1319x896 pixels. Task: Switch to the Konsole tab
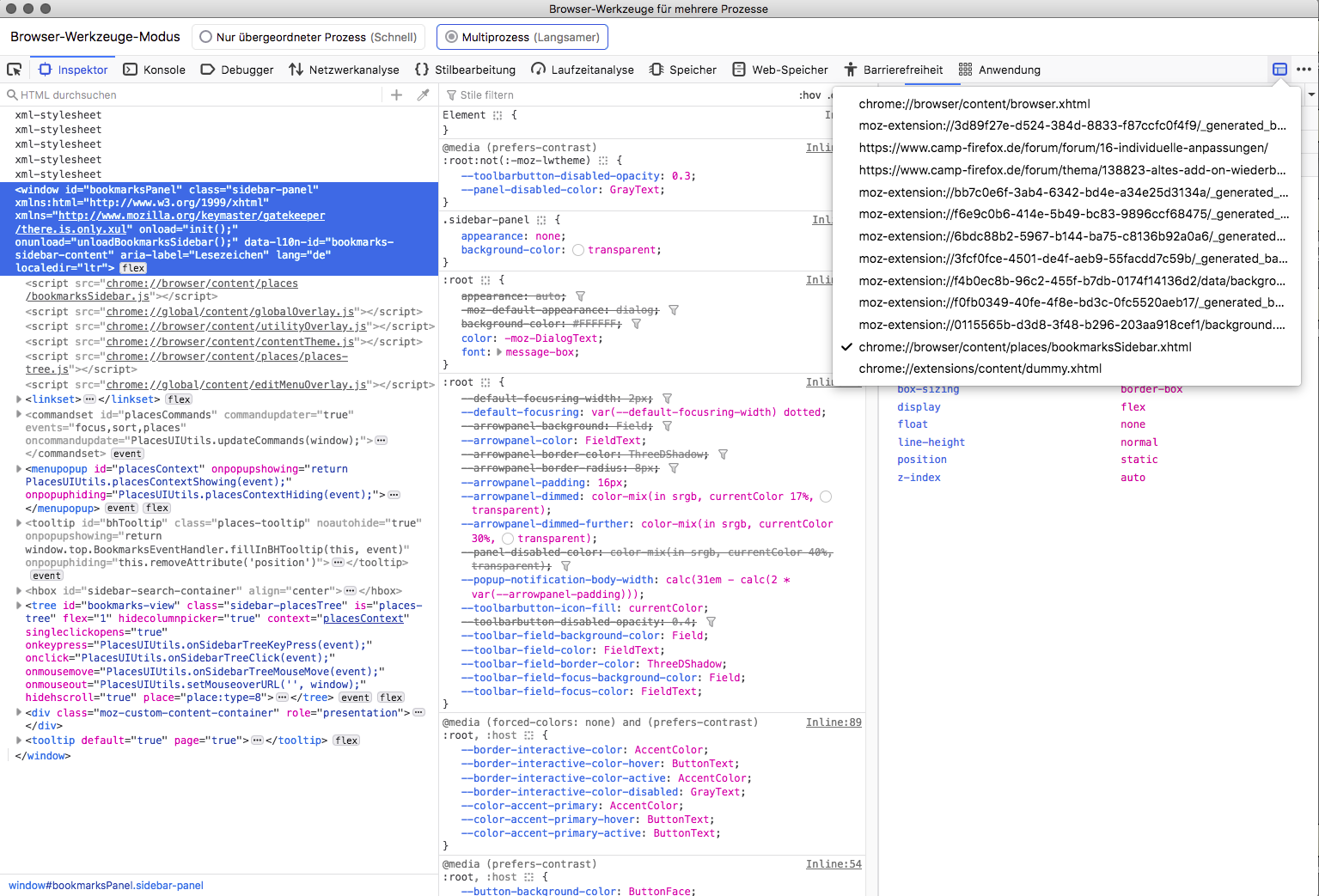click(x=155, y=70)
